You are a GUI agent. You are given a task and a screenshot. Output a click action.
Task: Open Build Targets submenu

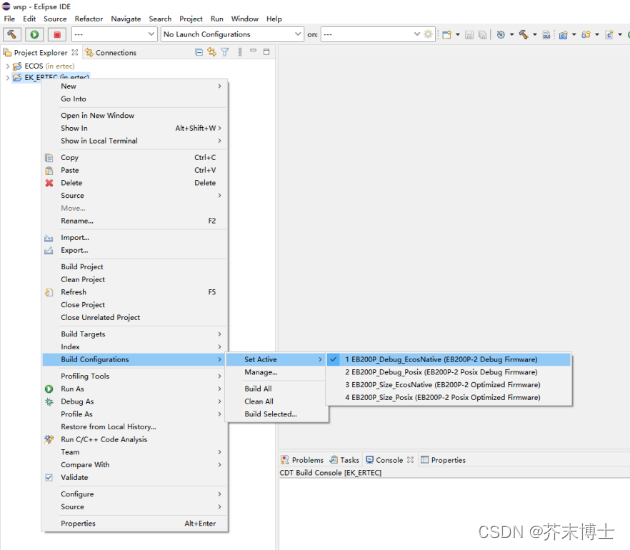[x=135, y=334]
